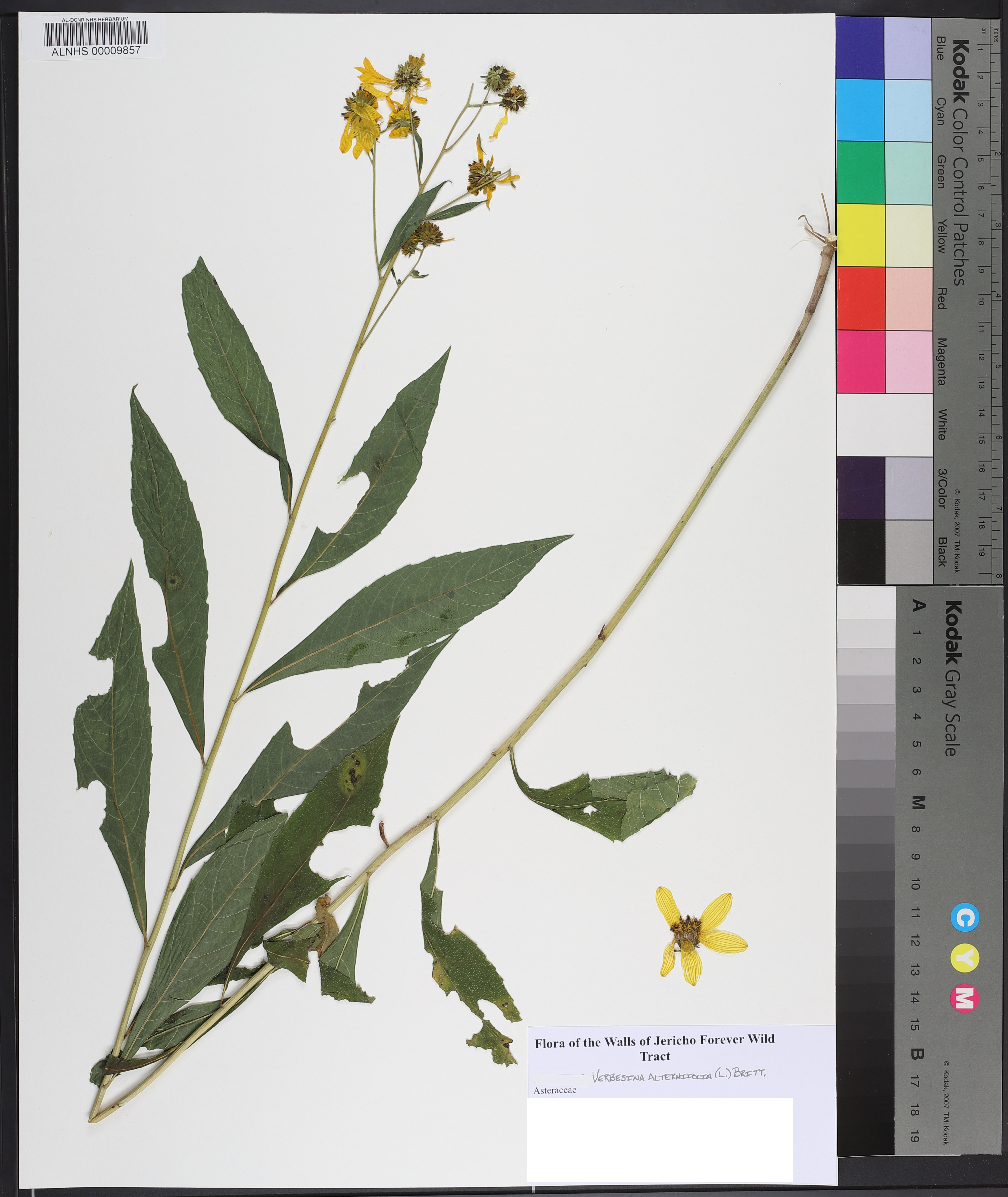Click the barcode at top left
The height and width of the screenshot is (1197, 1008).
click(x=96, y=34)
